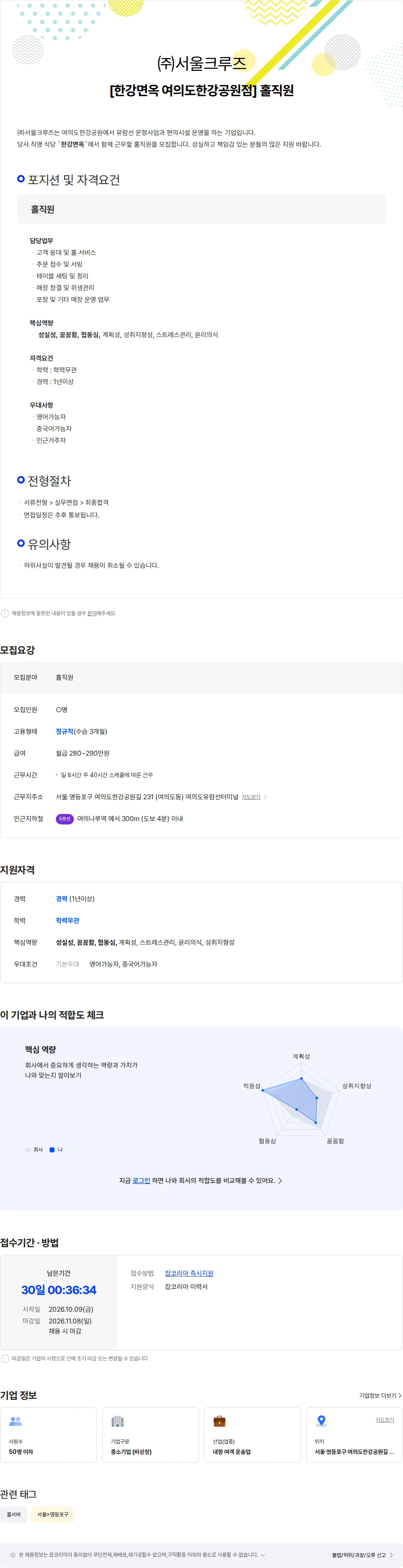Click the 5호선 subway line badge
Viewport: 403px width, 1568px height.
[x=65, y=819]
